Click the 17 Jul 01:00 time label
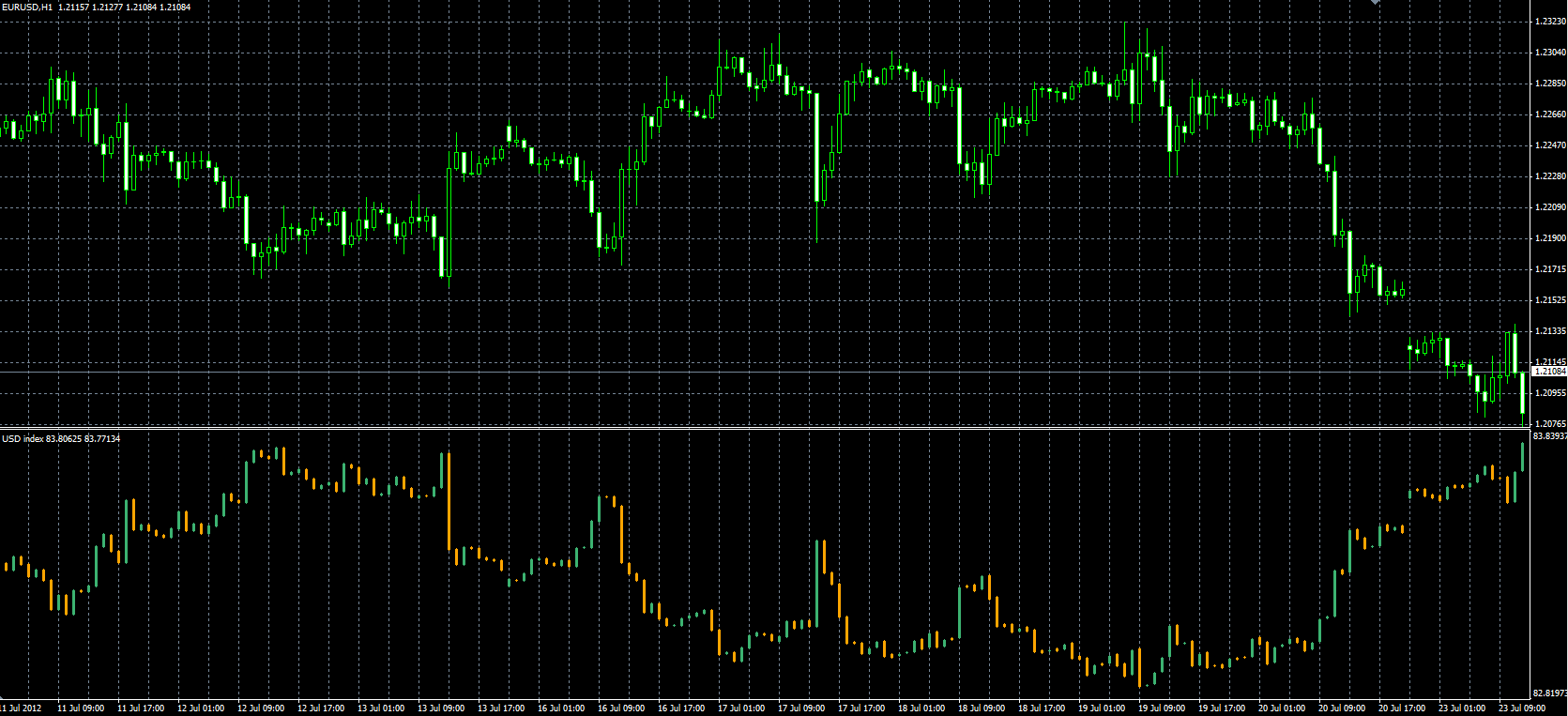 (x=741, y=708)
